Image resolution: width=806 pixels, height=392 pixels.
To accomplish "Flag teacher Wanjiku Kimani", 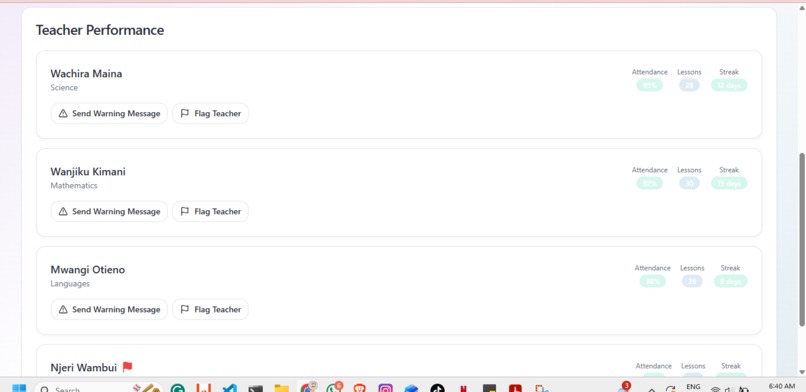I will point(210,211).
